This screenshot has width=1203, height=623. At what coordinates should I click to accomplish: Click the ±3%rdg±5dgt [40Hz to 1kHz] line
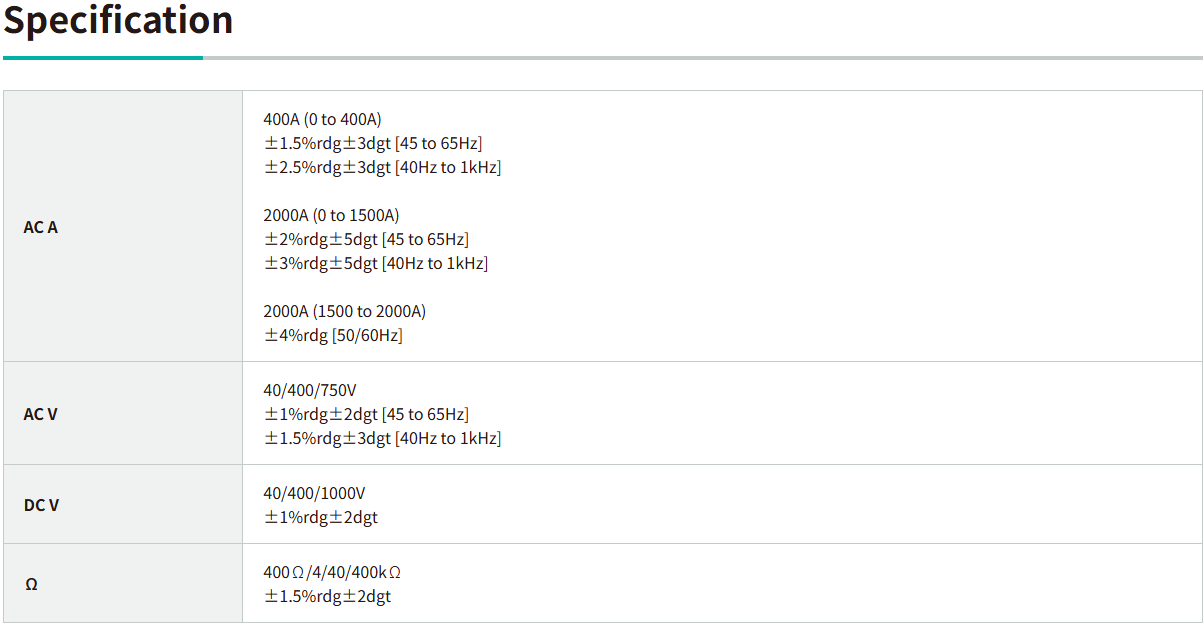tap(375, 263)
